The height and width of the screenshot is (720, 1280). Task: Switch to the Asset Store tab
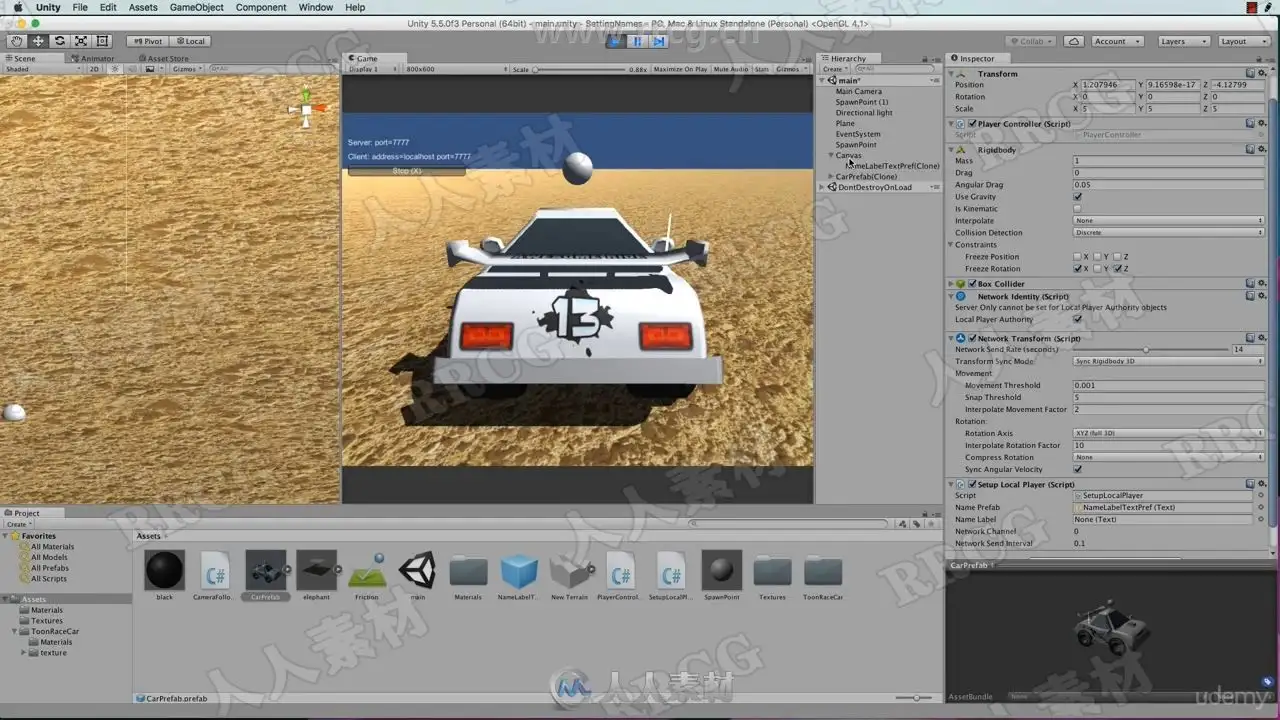point(167,58)
